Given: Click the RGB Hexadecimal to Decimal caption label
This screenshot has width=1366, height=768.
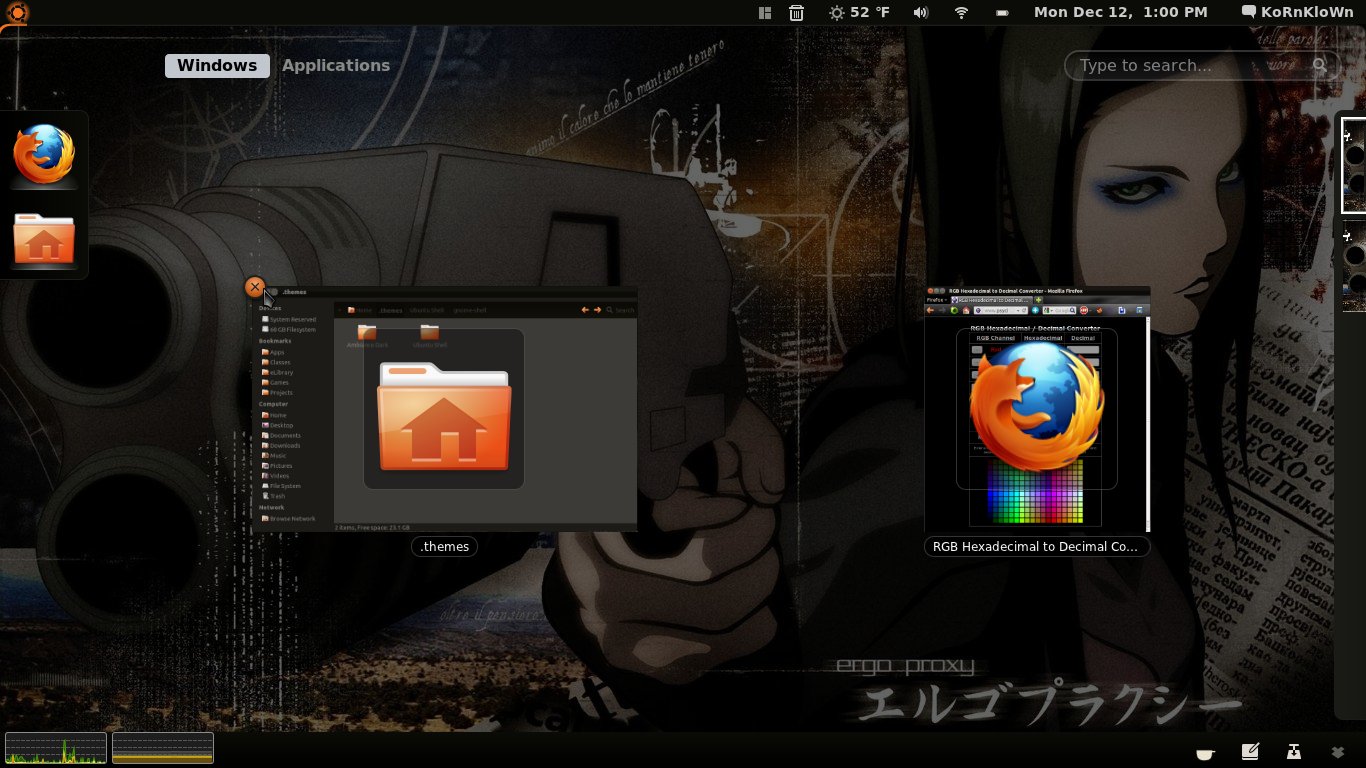Looking at the screenshot, I should 1036,546.
